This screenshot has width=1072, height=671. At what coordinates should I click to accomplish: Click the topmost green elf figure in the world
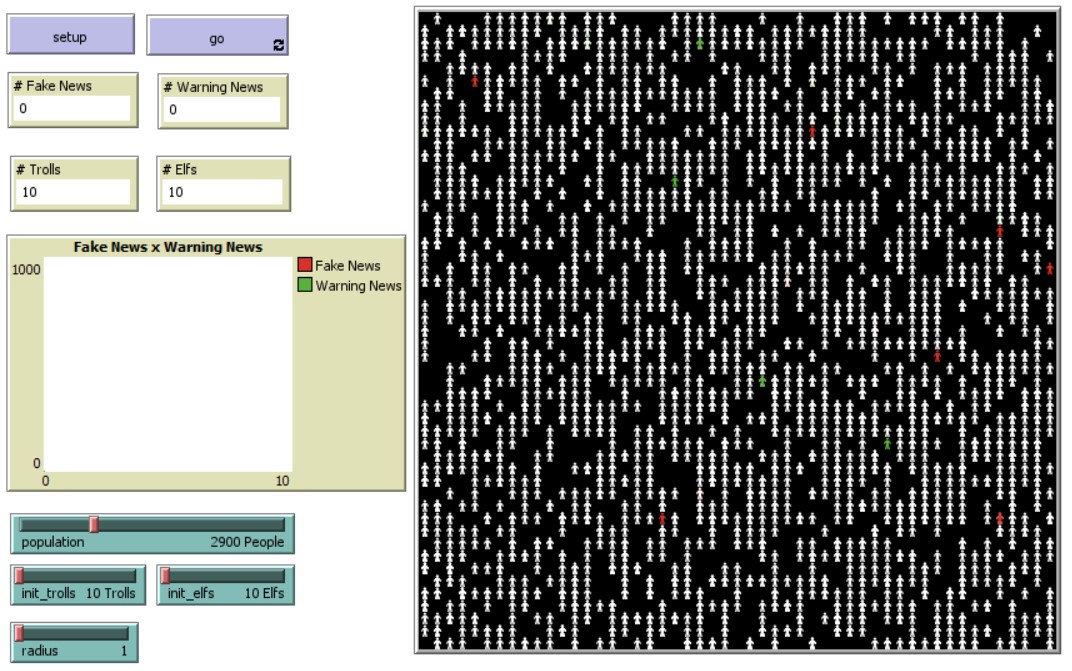(x=700, y=44)
